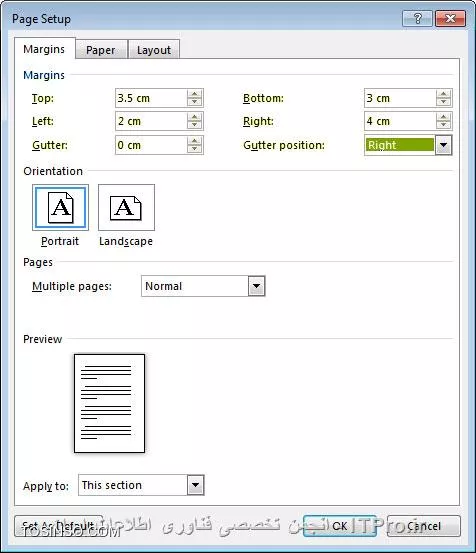The image size is (476, 553).
Task: Increase Gutter value with up arrow
Action: [195, 141]
